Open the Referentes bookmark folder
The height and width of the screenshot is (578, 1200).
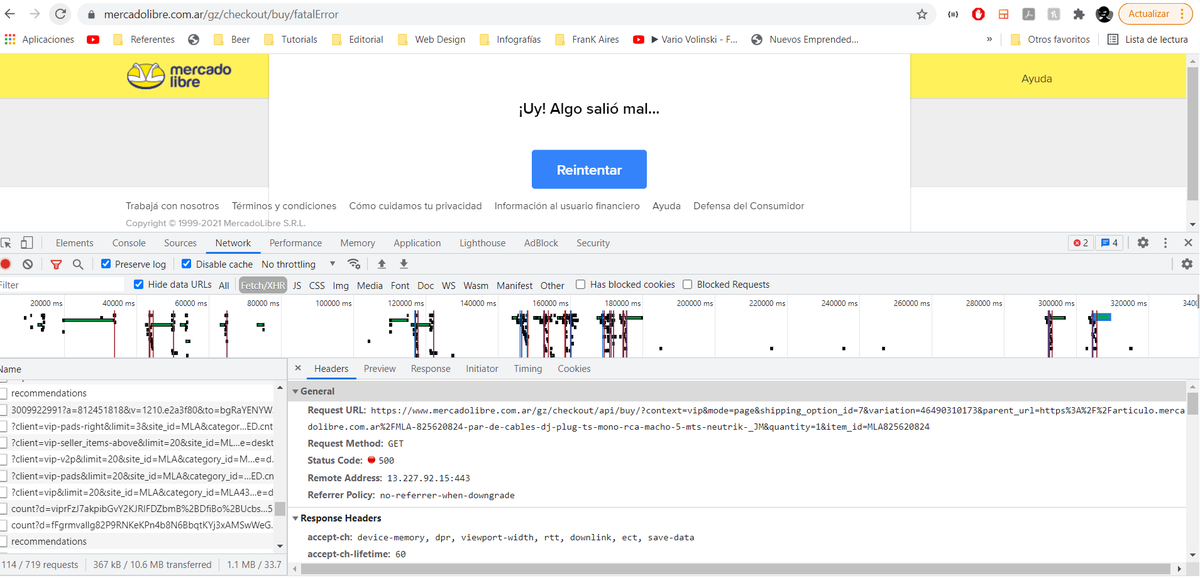click(144, 40)
